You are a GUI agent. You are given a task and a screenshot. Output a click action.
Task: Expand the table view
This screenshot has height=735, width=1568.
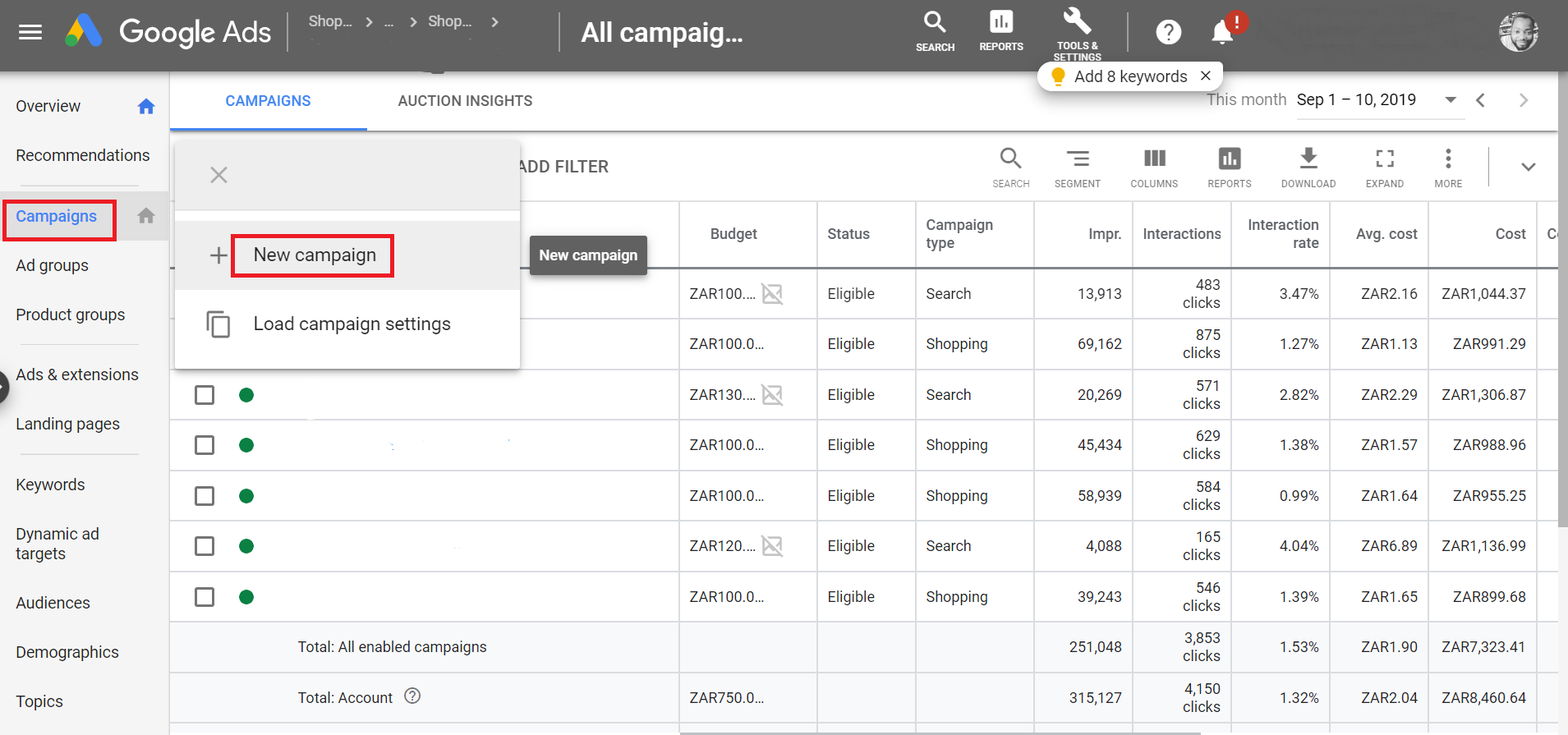pos(1385,168)
